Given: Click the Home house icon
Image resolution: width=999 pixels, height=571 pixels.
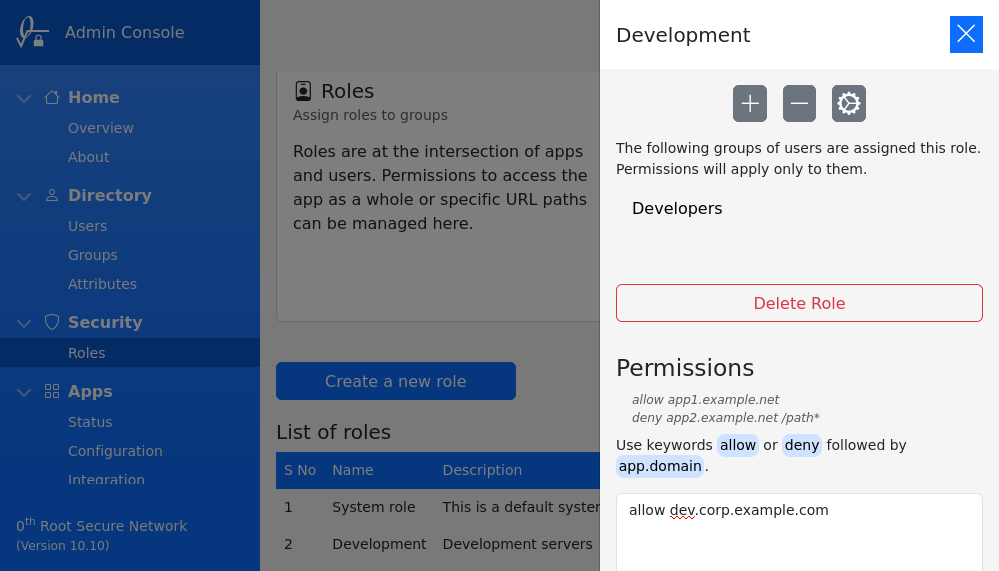Looking at the screenshot, I should pyautogui.click(x=52, y=97).
